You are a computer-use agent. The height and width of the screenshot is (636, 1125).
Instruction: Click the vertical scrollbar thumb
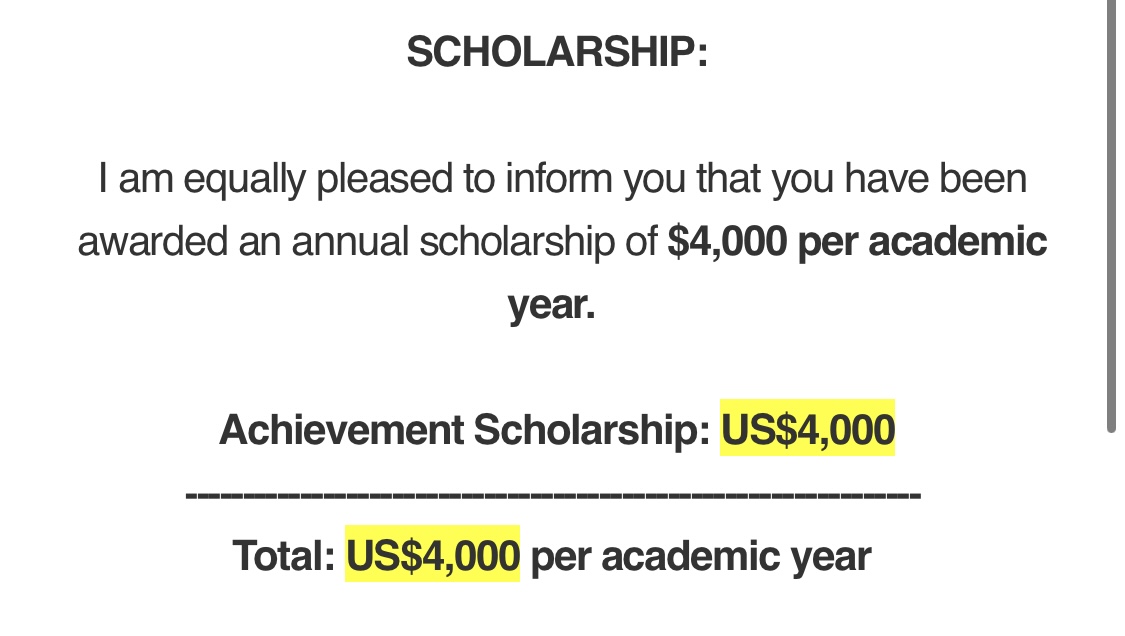pos(1111,215)
